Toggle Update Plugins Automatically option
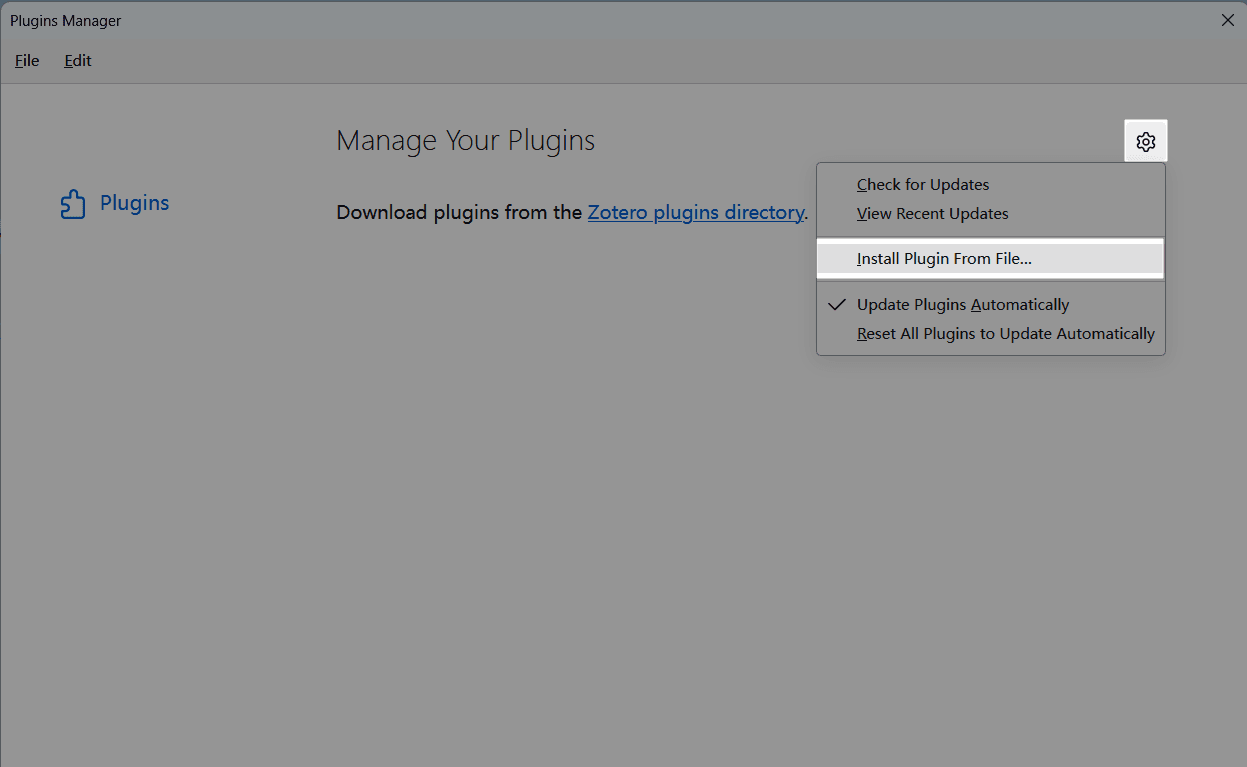This screenshot has width=1247, height=767. [x=962, y=305]
